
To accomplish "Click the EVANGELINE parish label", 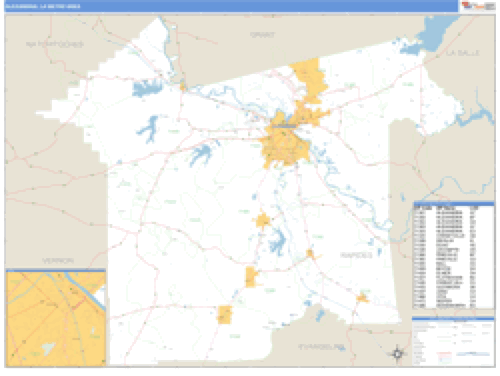I will [x=321, y=347].
